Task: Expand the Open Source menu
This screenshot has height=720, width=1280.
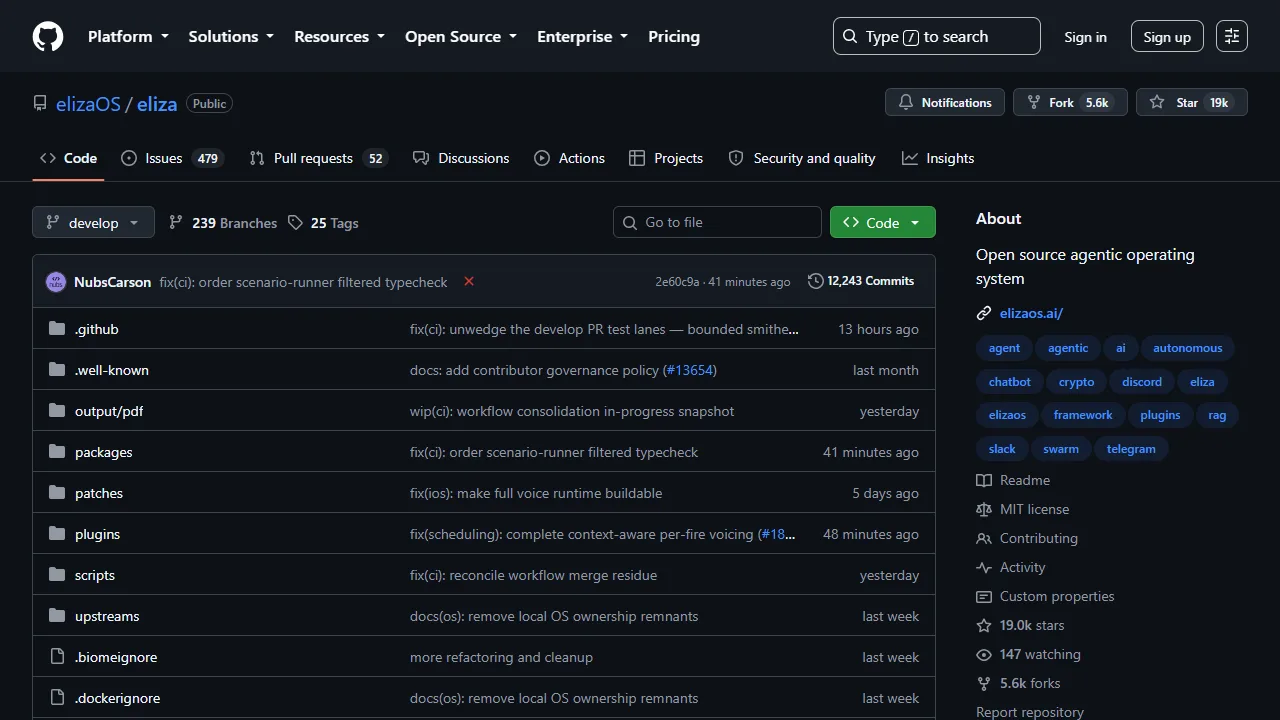Action: (x=461, y=36)
